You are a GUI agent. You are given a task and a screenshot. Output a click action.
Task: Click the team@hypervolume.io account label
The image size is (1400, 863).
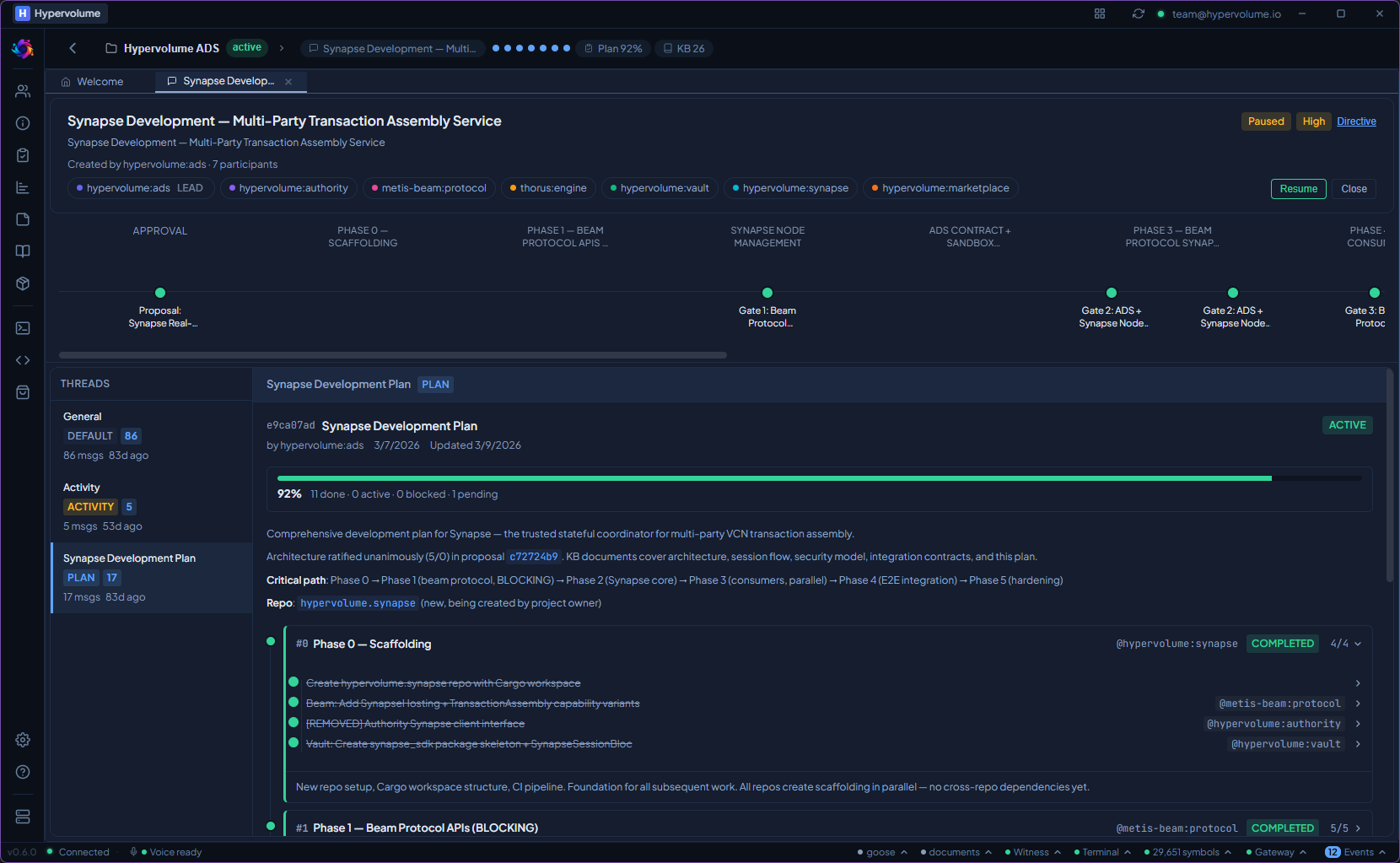click(x=1226, y=13)
